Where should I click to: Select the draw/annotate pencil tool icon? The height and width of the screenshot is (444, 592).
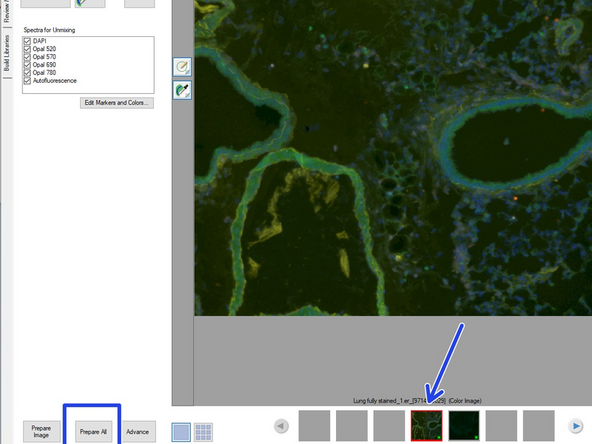pyautogui.click(x=182, y=67)
